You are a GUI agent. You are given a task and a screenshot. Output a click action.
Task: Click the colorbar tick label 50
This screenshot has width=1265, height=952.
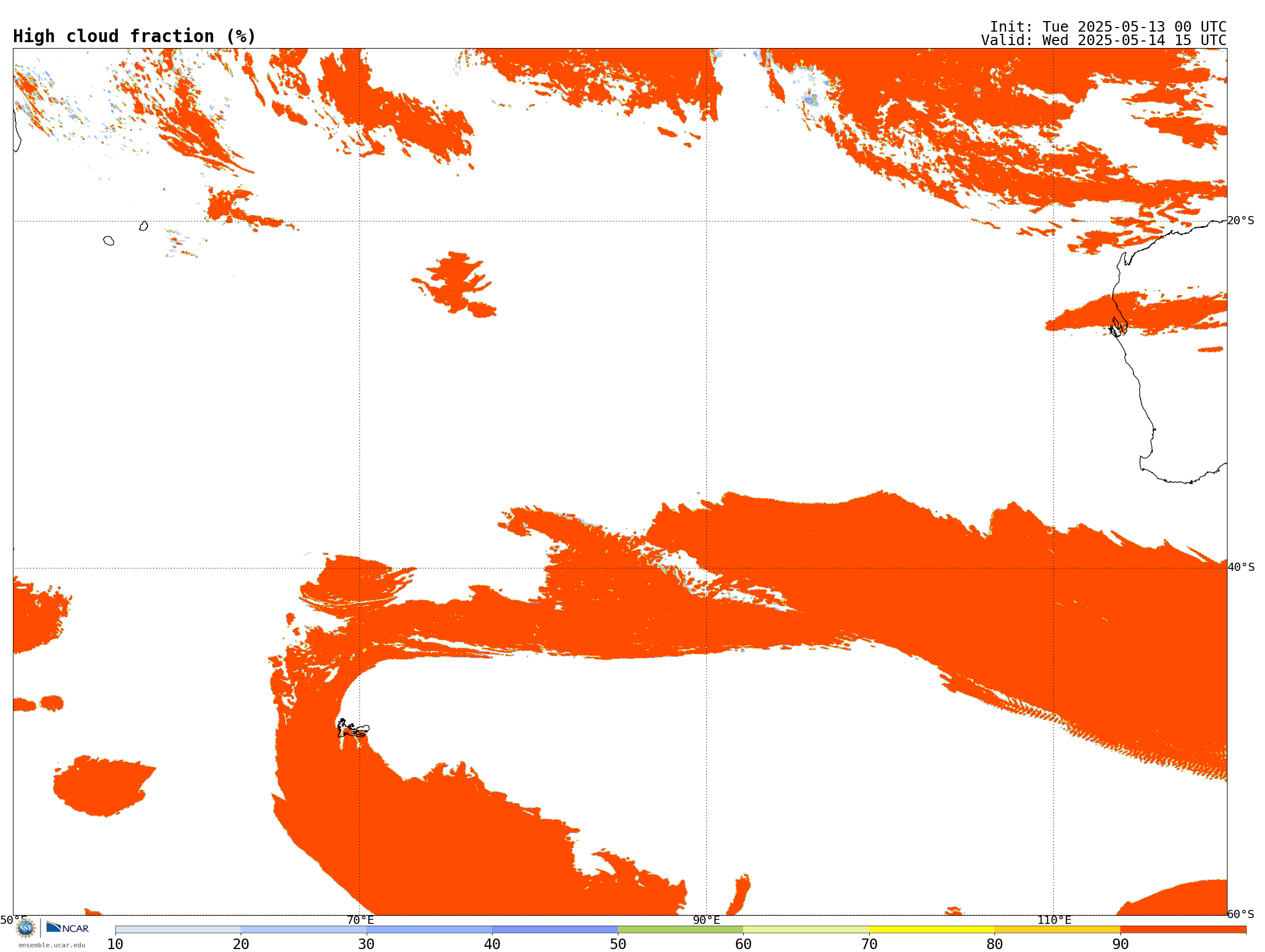pos(618,944)
